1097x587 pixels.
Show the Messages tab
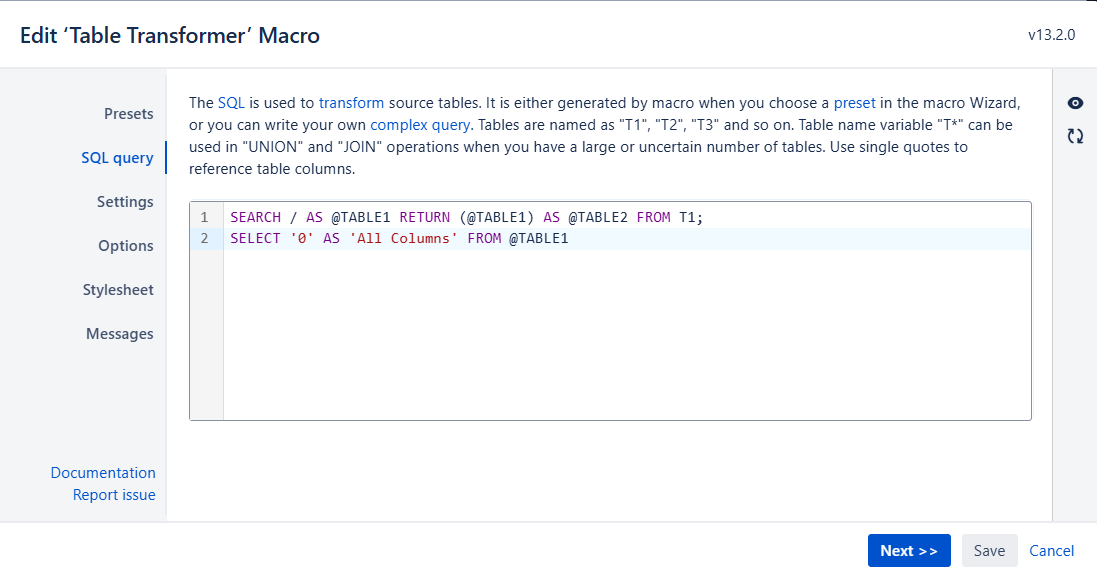click(x=119, y=334)
